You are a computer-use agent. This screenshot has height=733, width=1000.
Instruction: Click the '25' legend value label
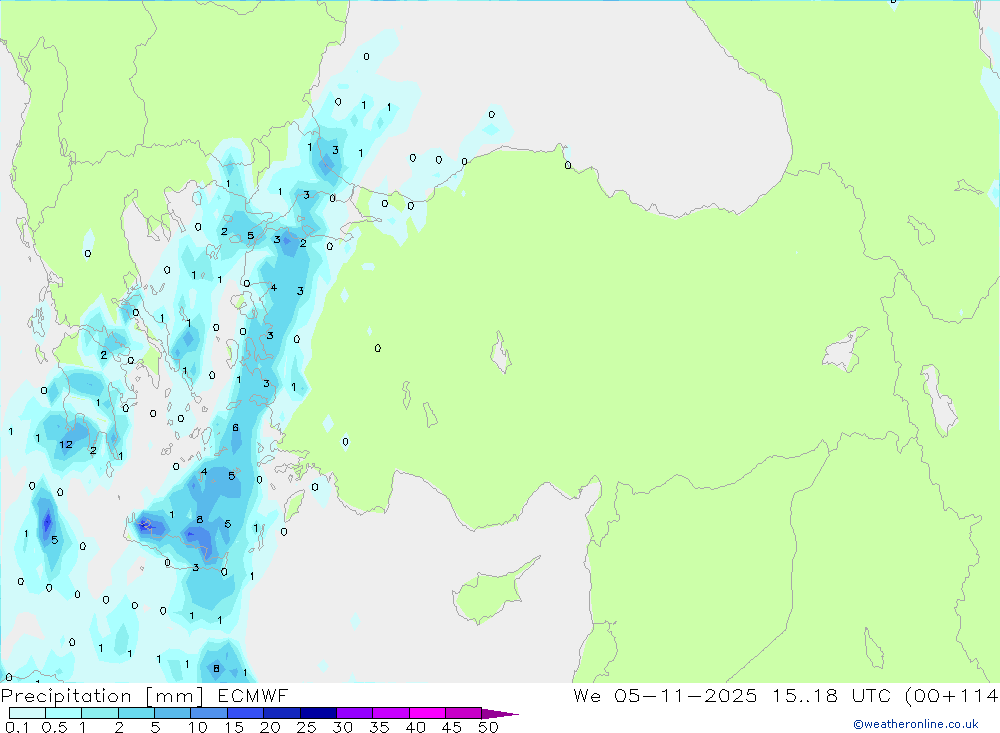(307, 727)
